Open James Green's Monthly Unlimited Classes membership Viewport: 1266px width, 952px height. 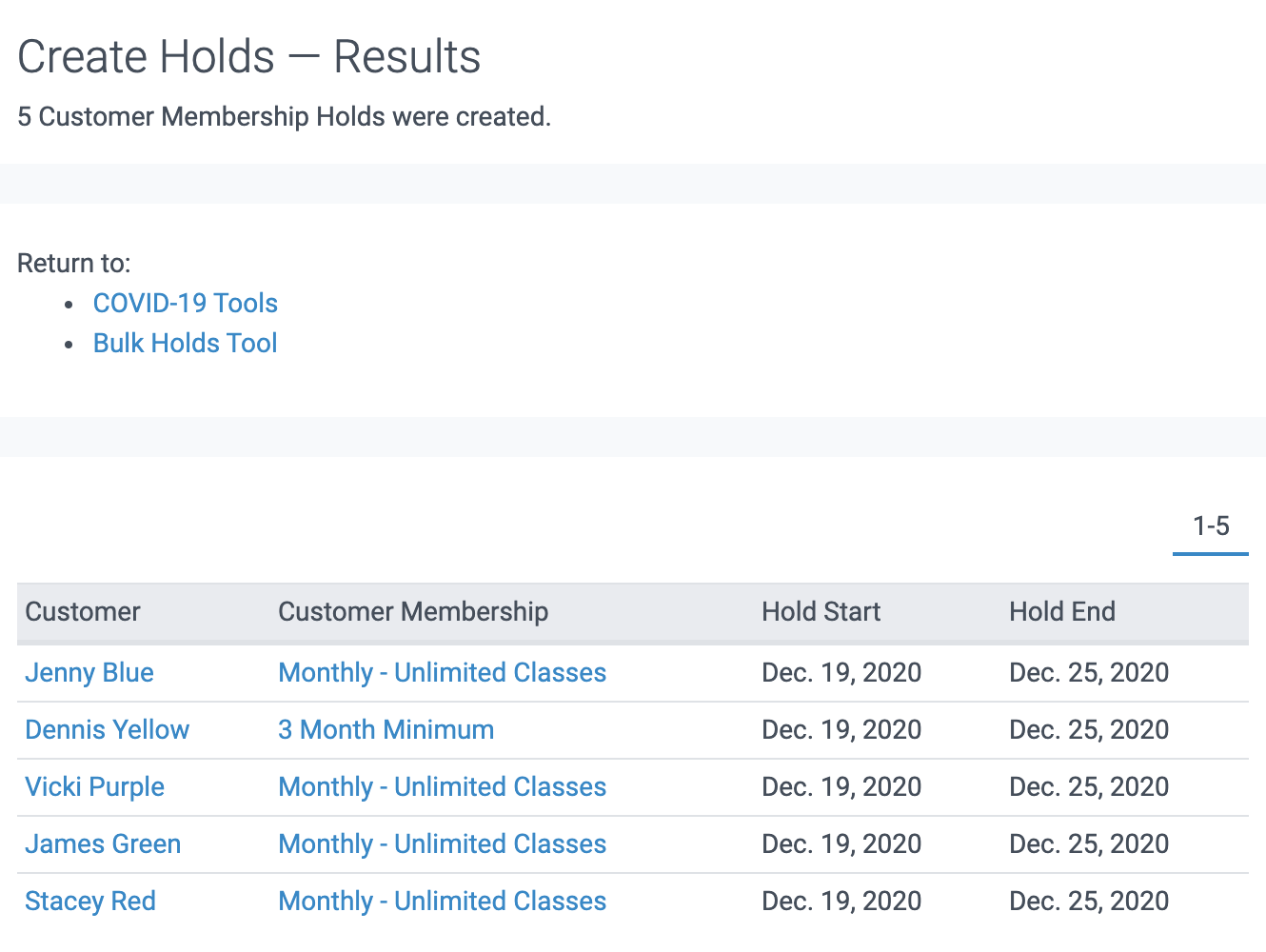coord(442,844)
